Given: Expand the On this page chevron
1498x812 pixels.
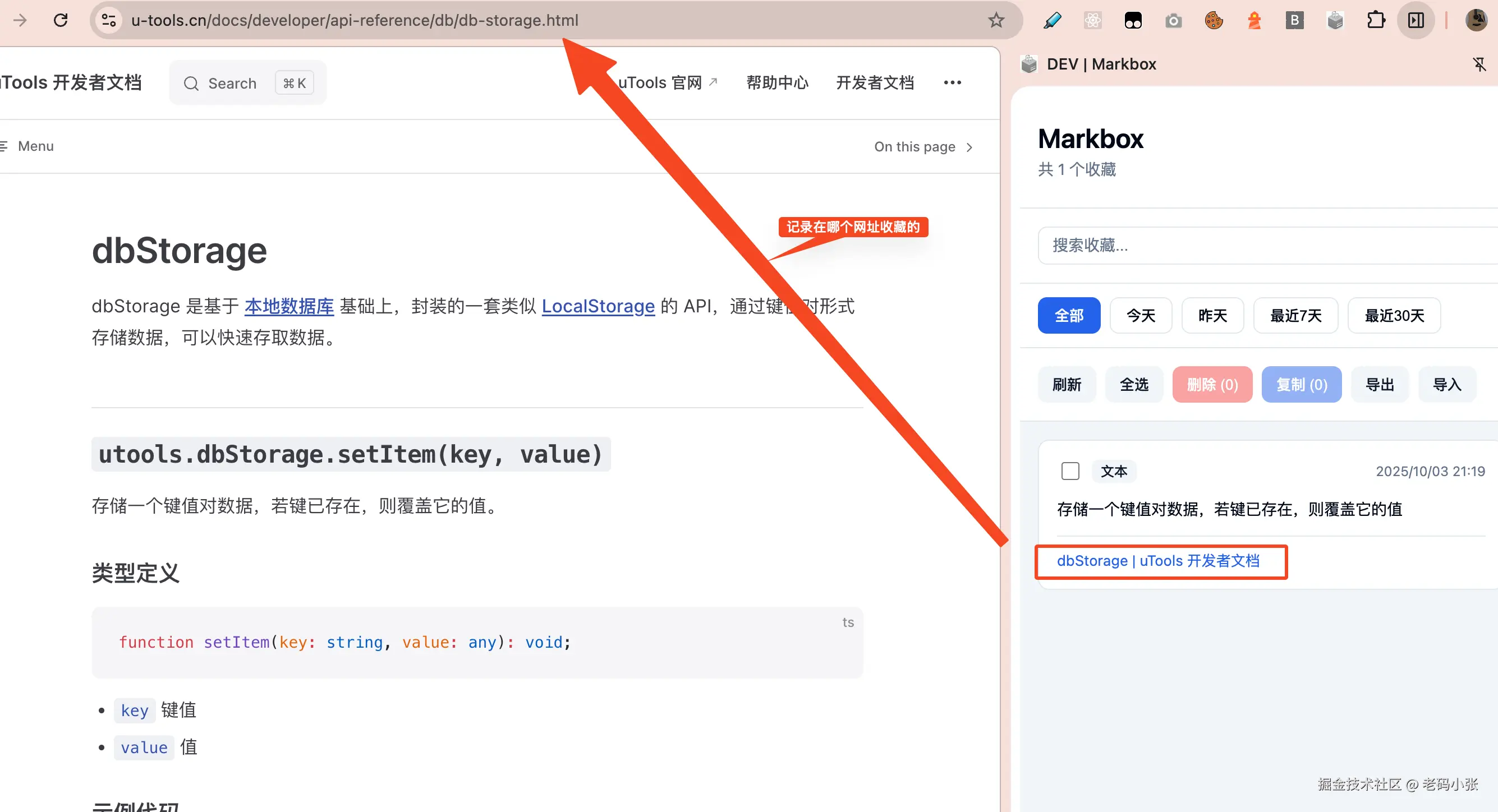Looking at the screenshot, I should coord(969,147).
